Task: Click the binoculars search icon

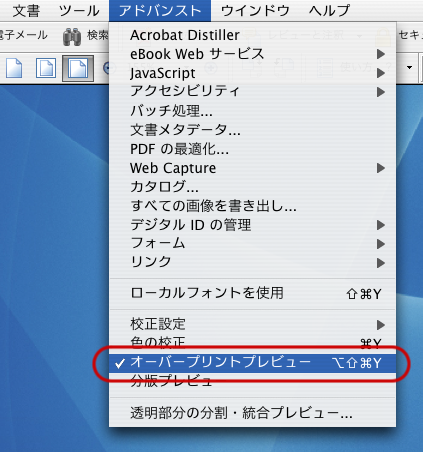Action: [72, 36]
